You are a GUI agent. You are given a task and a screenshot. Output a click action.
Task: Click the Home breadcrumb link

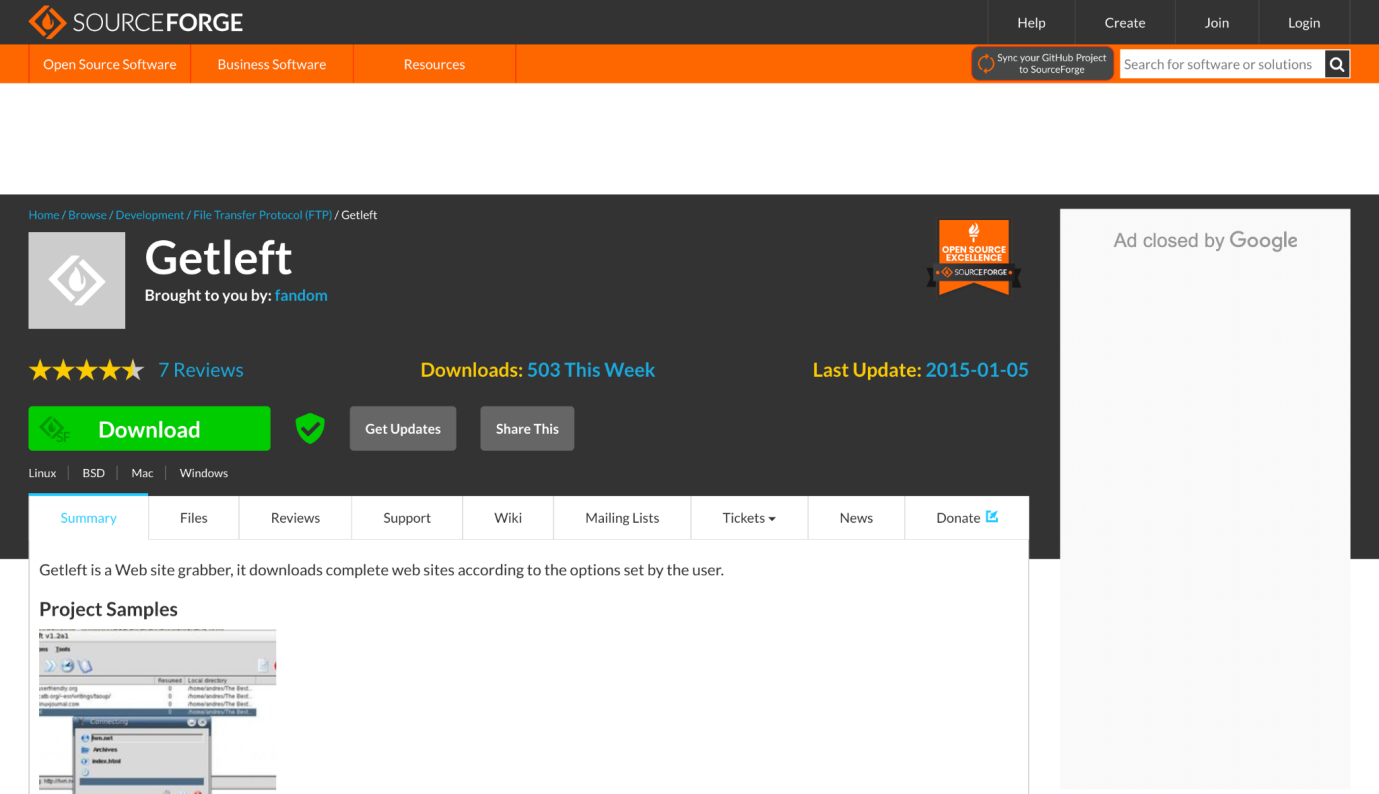tap(44, 215)
